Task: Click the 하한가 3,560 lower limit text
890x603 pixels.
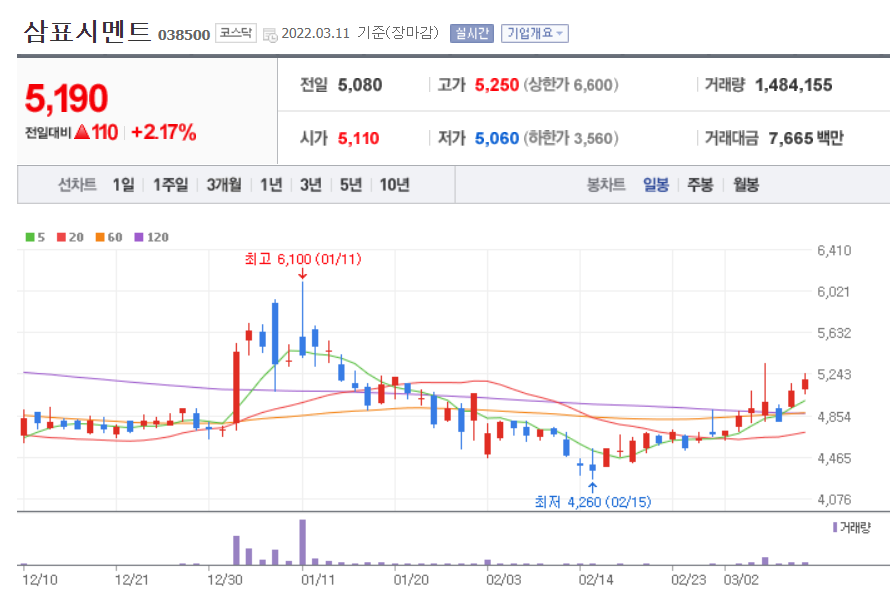Action: [571, 139]
